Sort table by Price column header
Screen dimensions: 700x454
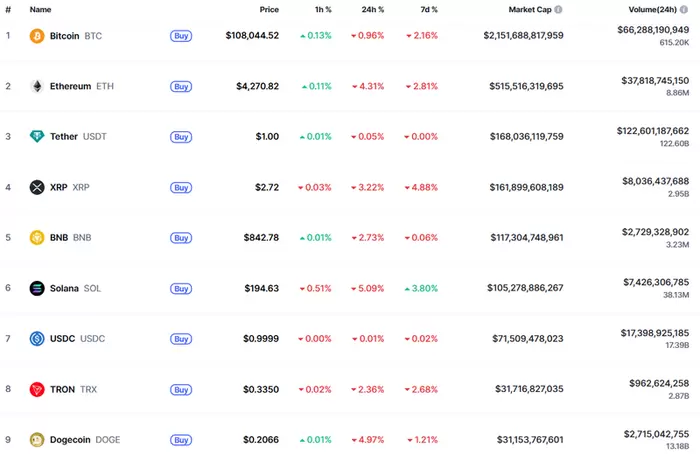pos(269,9)
